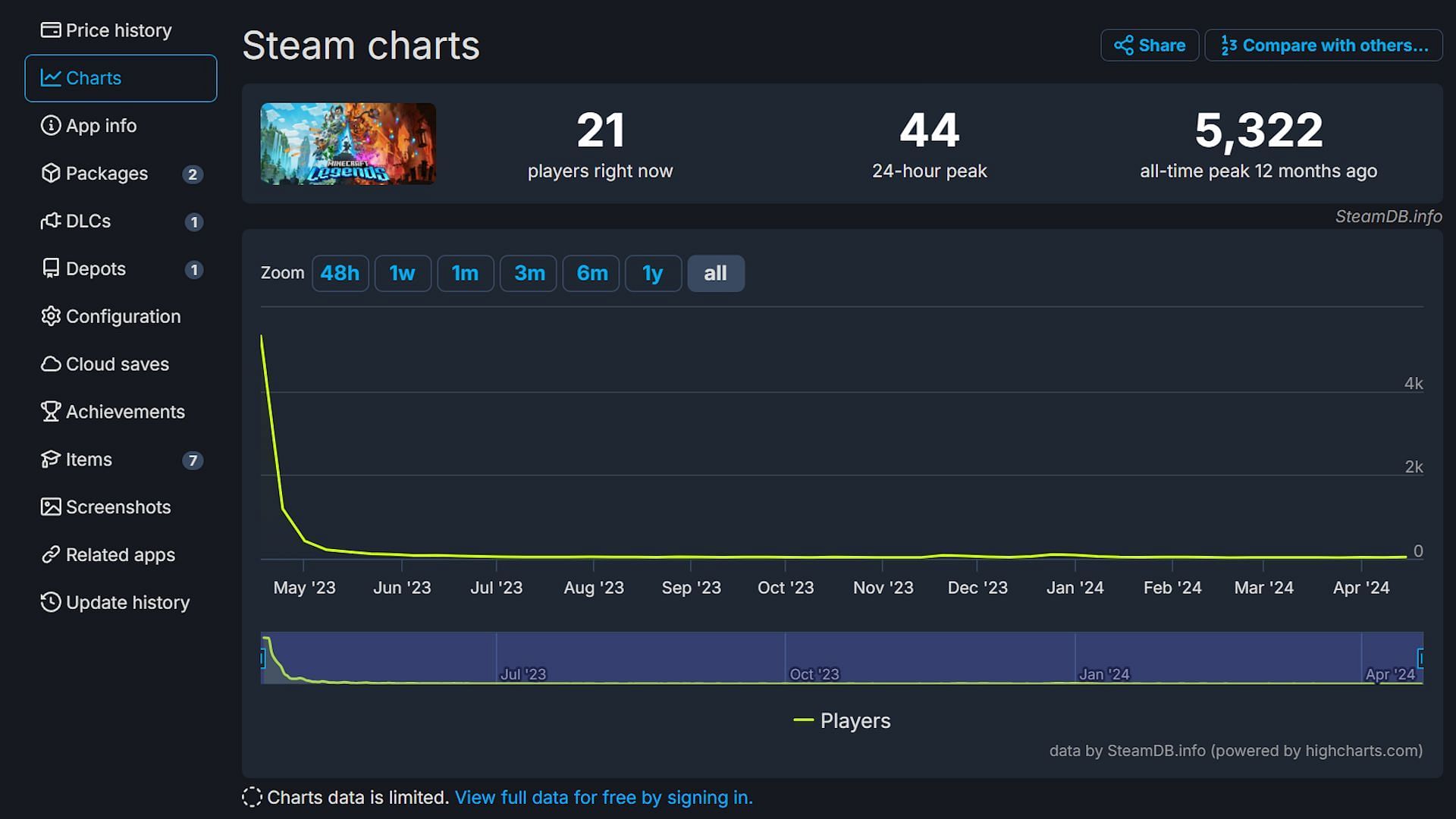This screenshot has width=1456, height=819.
Task: Click the Minecraft Legends game thumbnail
Action: (348, 143)
